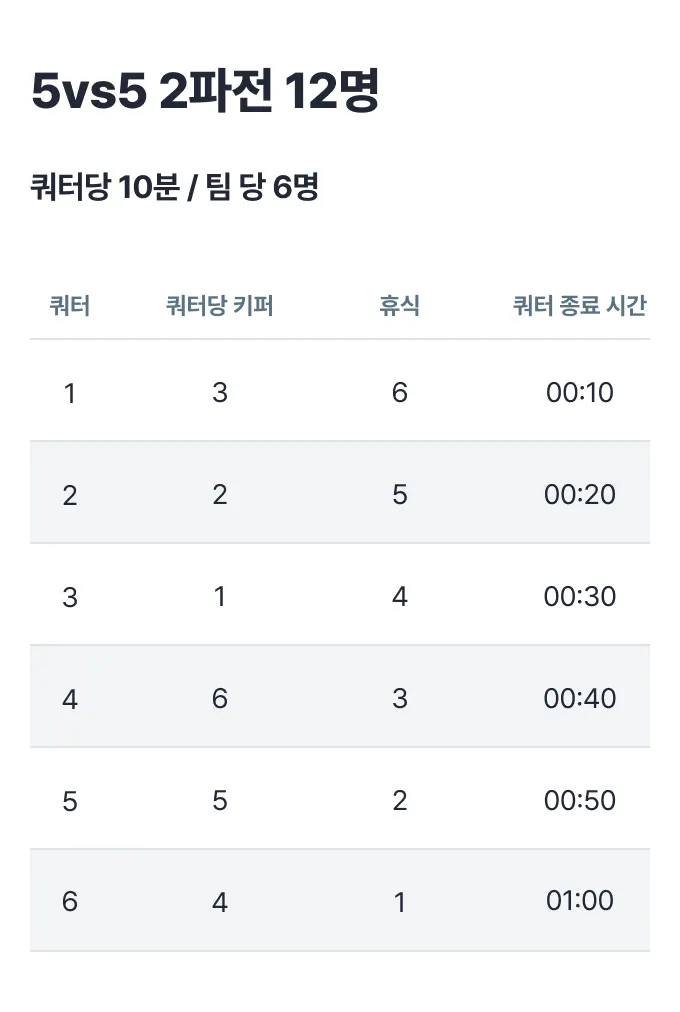Click the 5vs5 2파전 12명 title
The image size is (680, 1012).
206,94
